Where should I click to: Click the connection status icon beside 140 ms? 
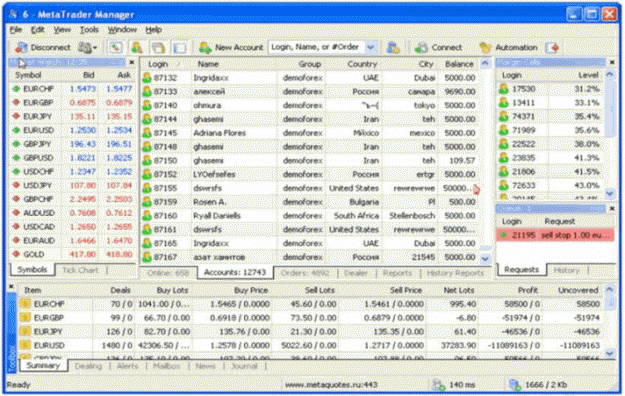[438, 385]
